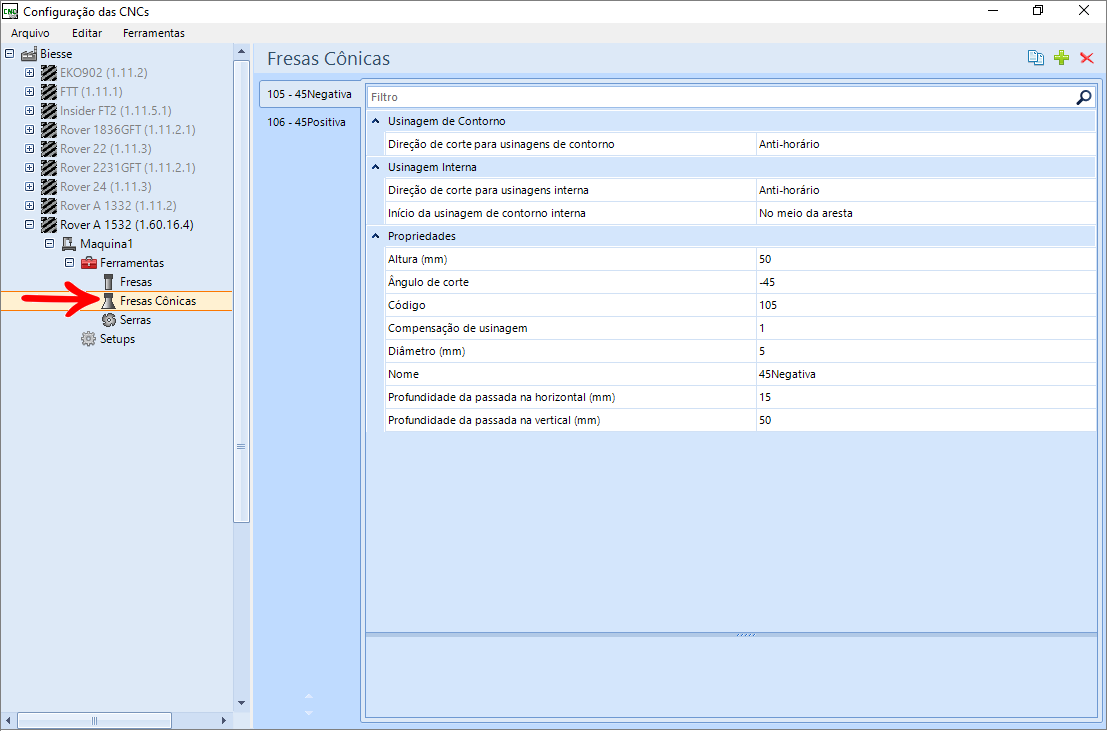The width and height of the screenshot is (1109, 734).
Task: Edit vertical pass depth value 50
Action: (x=925, y=420)
